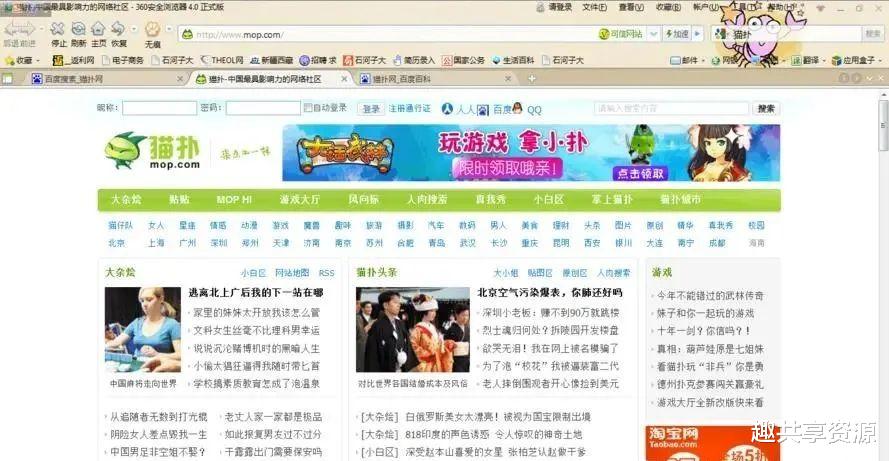
Task: Click the 加速 lightning speed-up icon
Action: tap(677, 34)
